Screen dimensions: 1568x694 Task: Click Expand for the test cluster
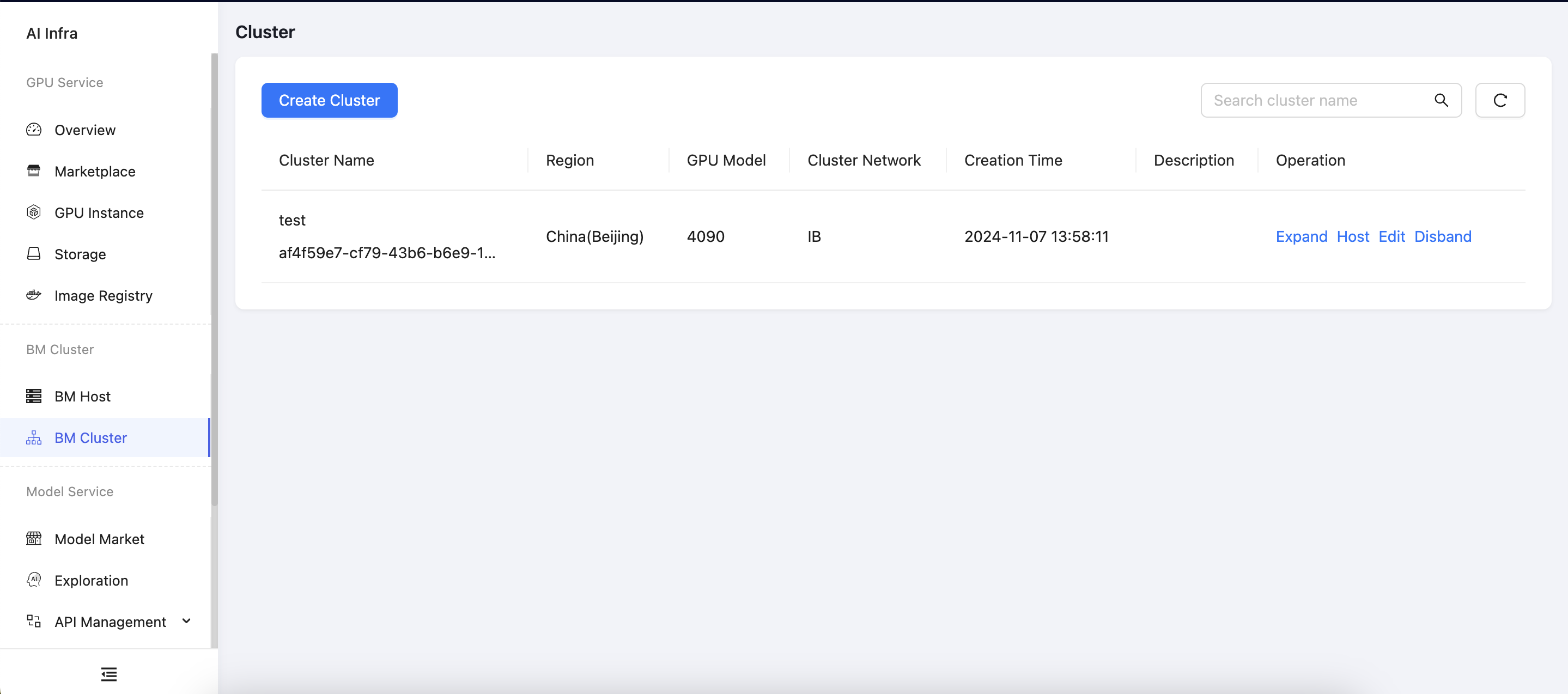1302,236
